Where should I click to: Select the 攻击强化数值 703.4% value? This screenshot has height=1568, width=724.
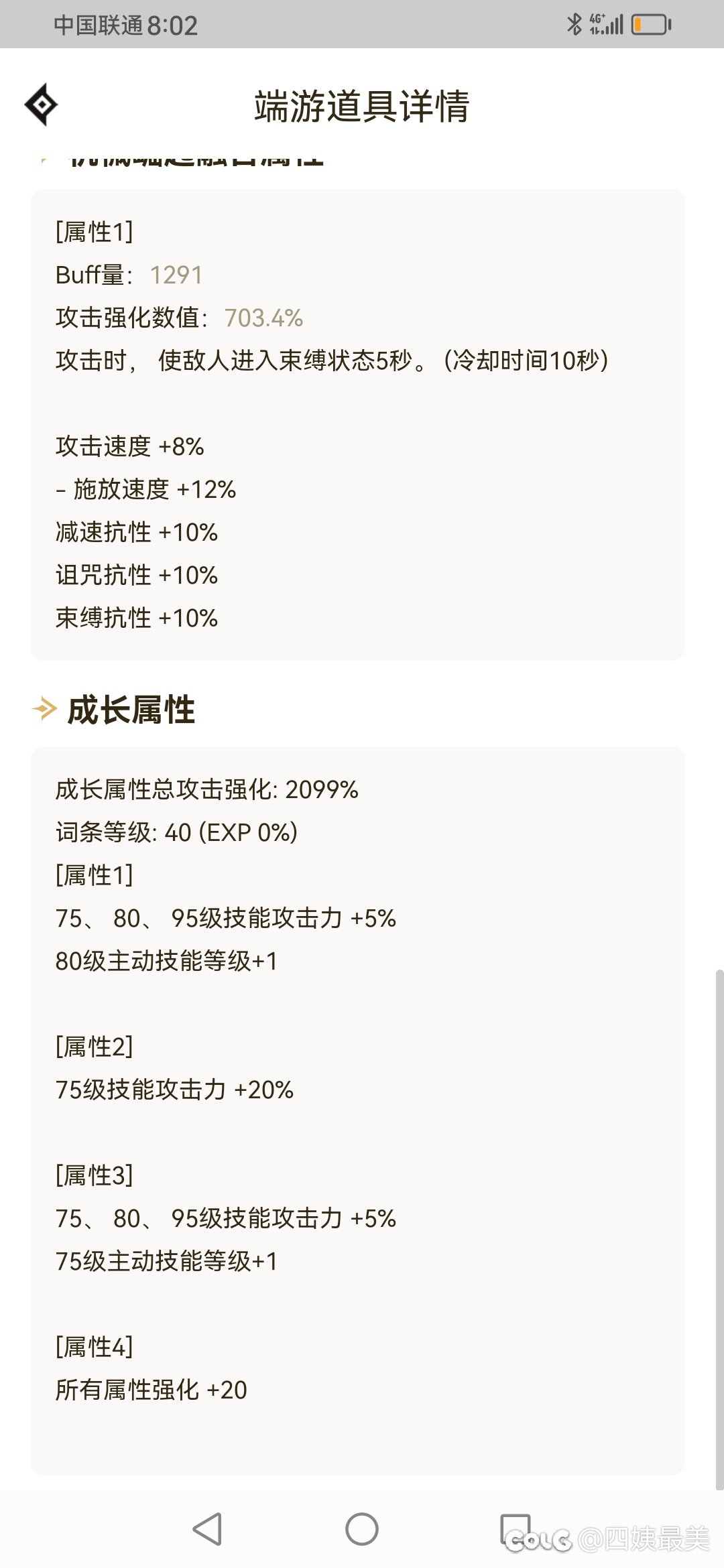tap(263, 318)
